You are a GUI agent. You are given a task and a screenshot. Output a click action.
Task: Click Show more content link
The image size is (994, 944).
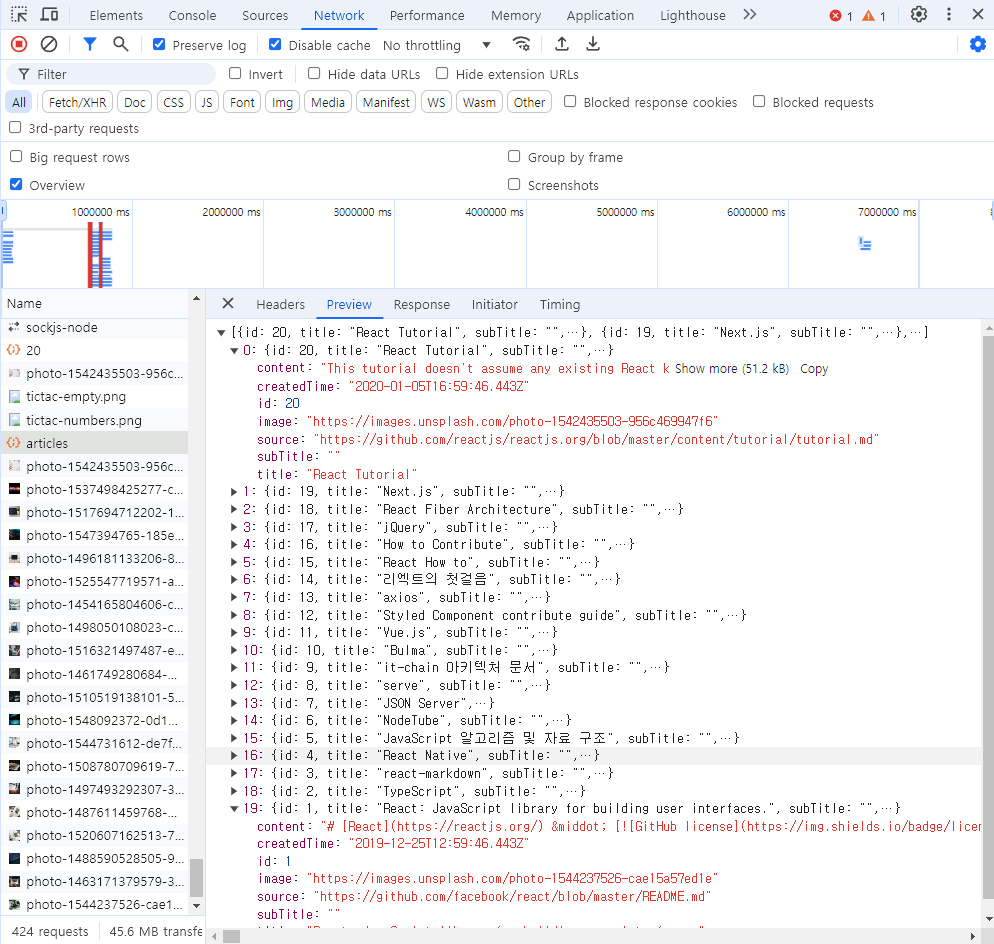[732, 369]
